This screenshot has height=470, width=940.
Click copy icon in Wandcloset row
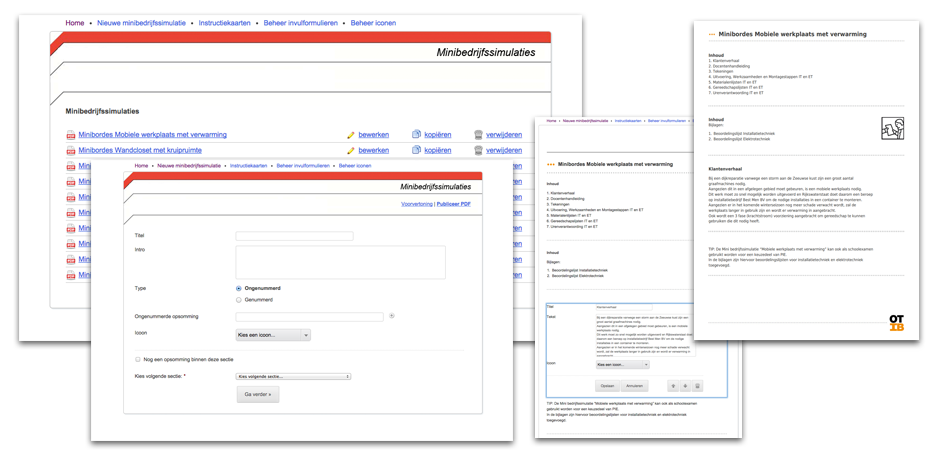point(417,150)
